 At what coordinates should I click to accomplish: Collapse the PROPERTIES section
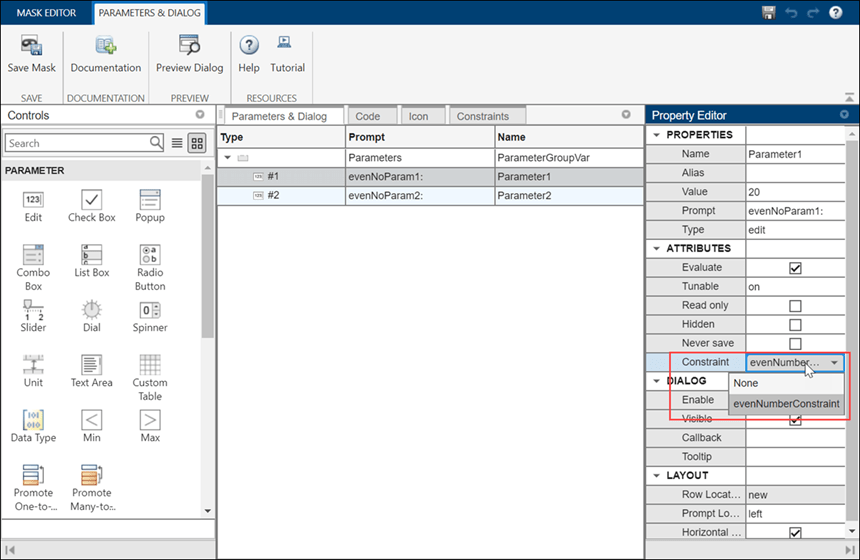click(x=657, y=135)
